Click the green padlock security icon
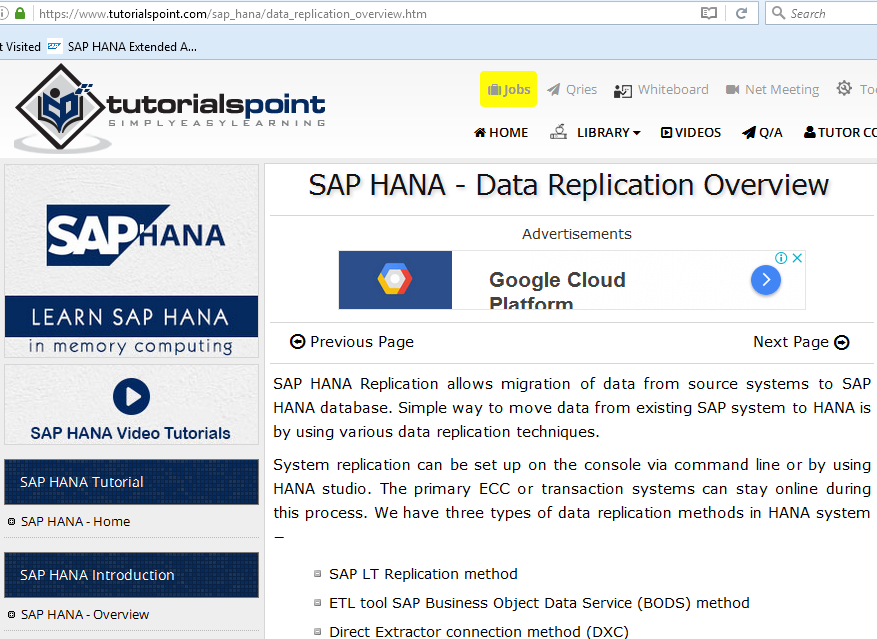The height and width of the screenshot is (639, 877). click(x=20, y=14)
